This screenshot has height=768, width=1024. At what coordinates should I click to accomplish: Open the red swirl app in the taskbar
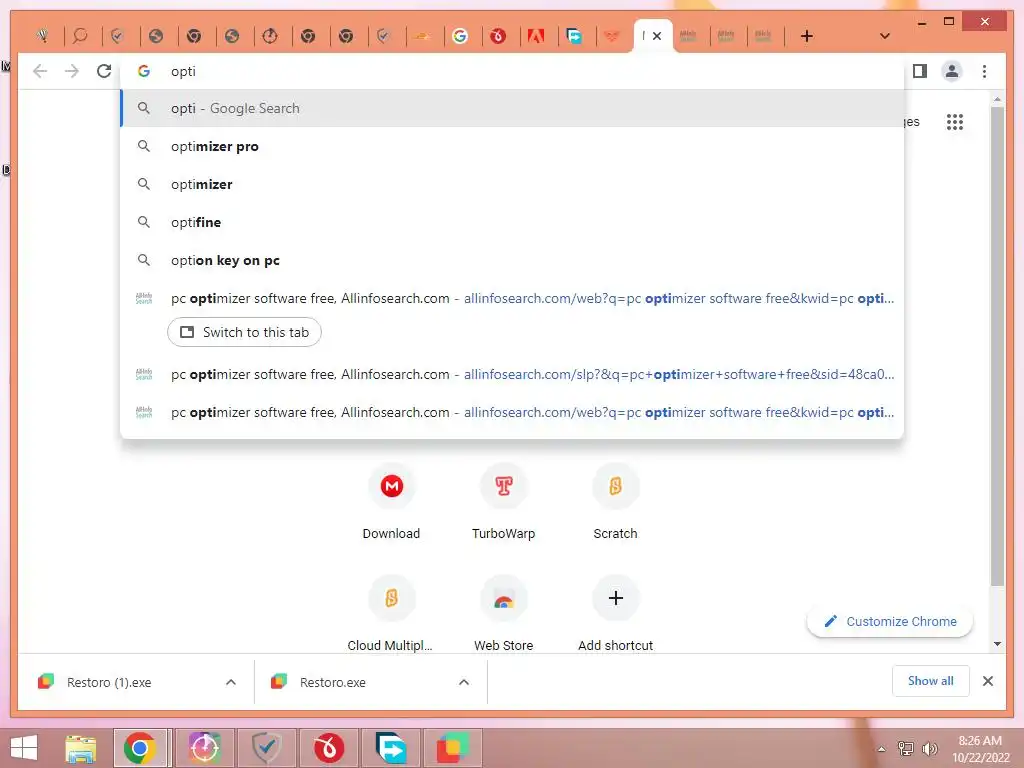pyautogui.click(x=328, y=748)
